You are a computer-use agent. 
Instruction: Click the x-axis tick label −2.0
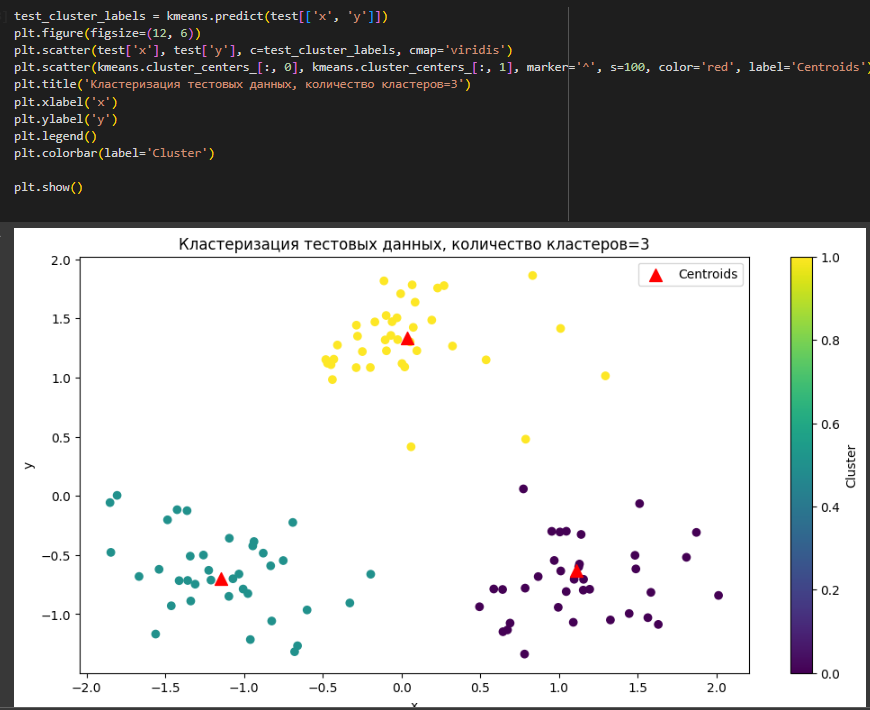[x=87, y=688]
